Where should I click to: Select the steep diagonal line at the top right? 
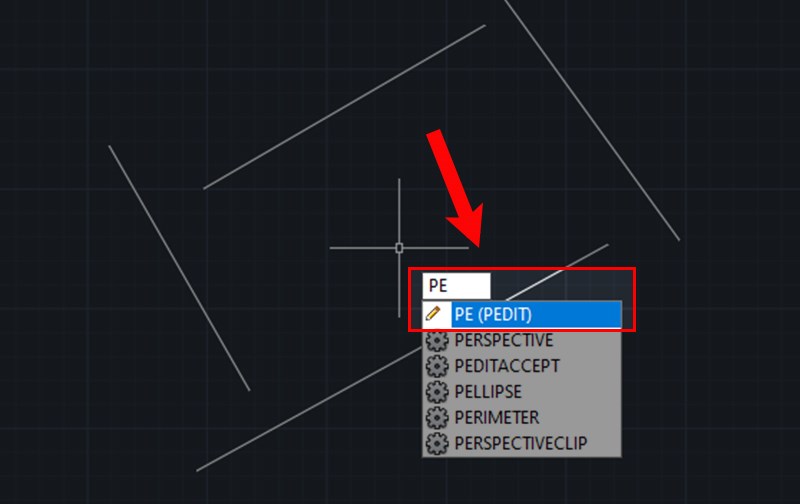point(592,120)
